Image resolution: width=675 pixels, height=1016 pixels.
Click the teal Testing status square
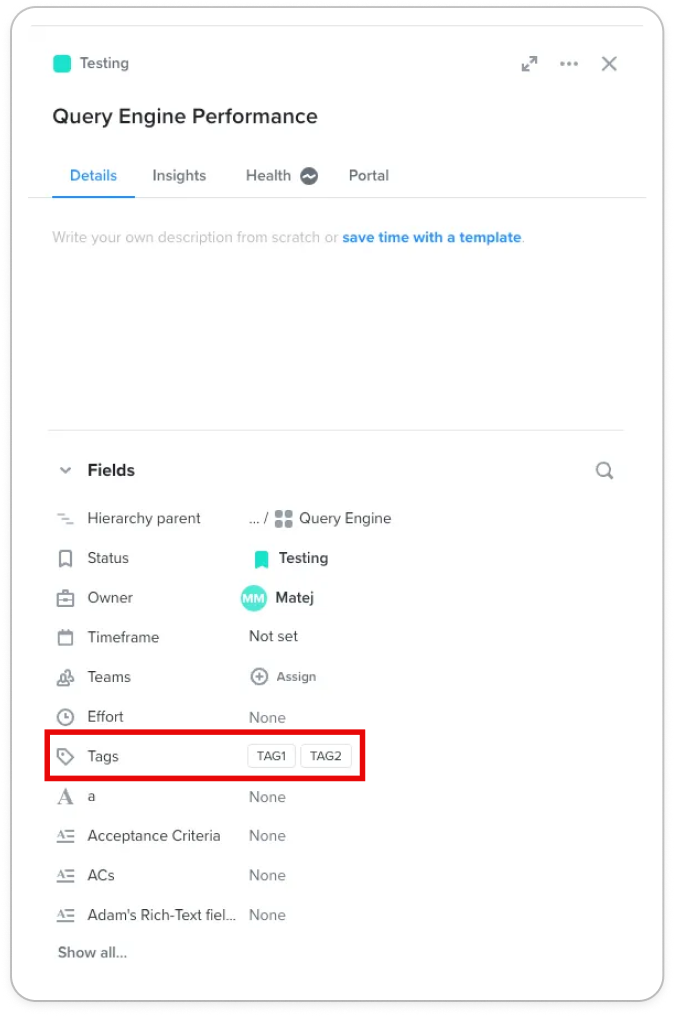[x=62, y=64]
